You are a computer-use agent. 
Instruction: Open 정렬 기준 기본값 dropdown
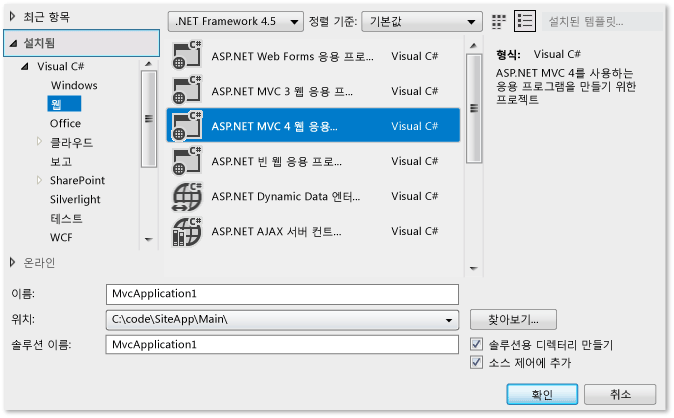[x=422, y=22]
